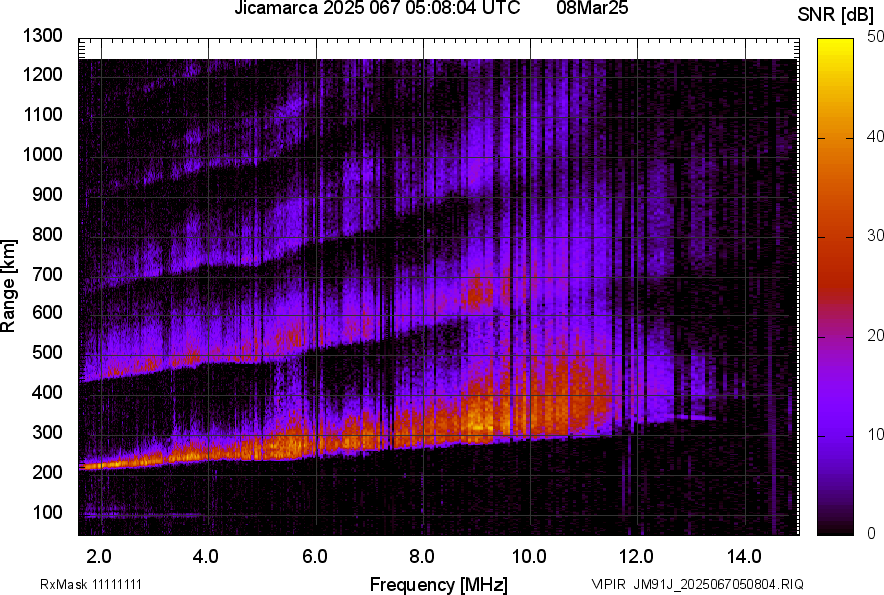Viewport: 884px width, 595px height.
Task: Click the frequency axis tick '6.0'
Action: tap(315, 557)
